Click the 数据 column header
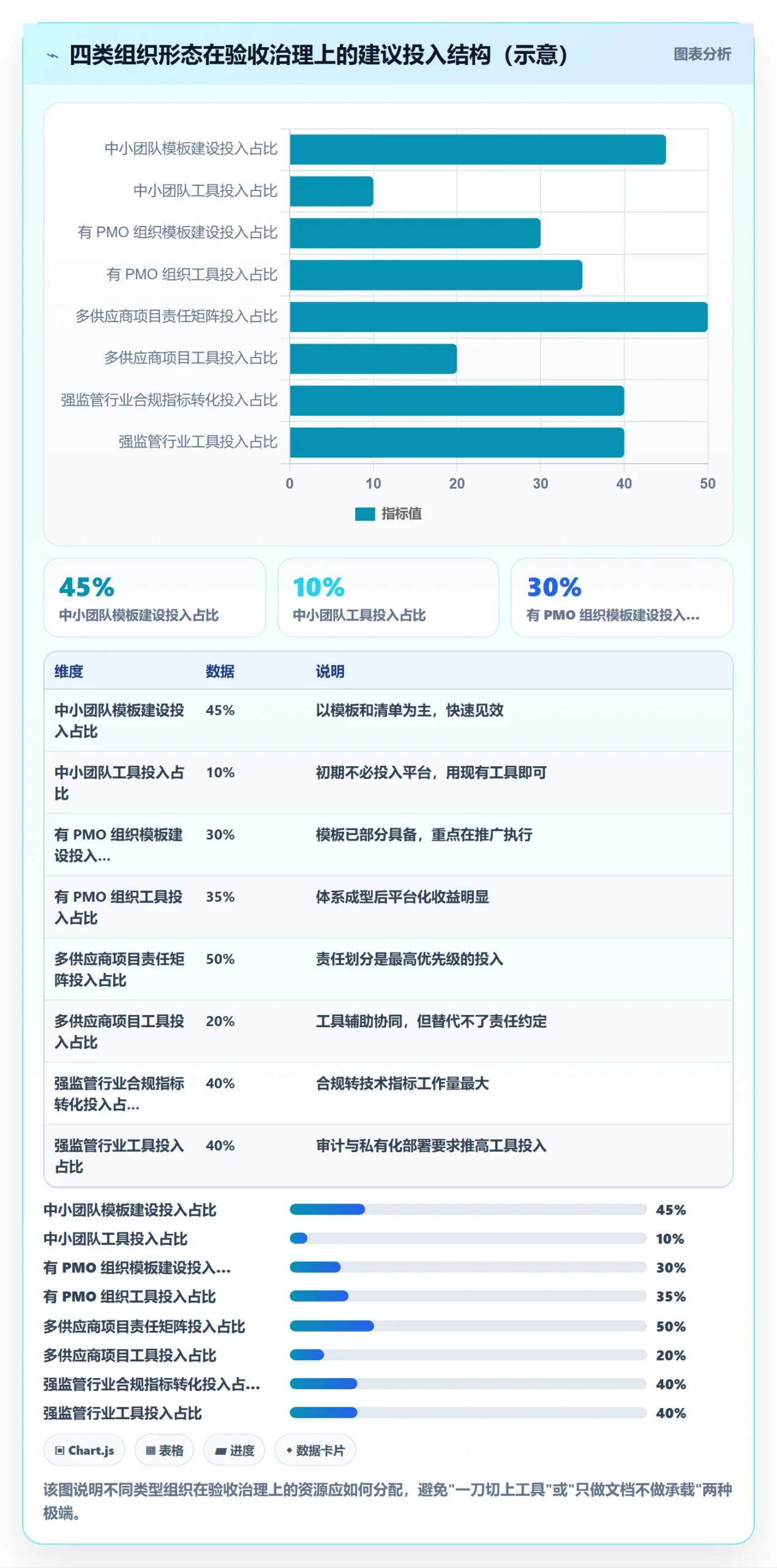777x1568 pixels. click(220, 671)
